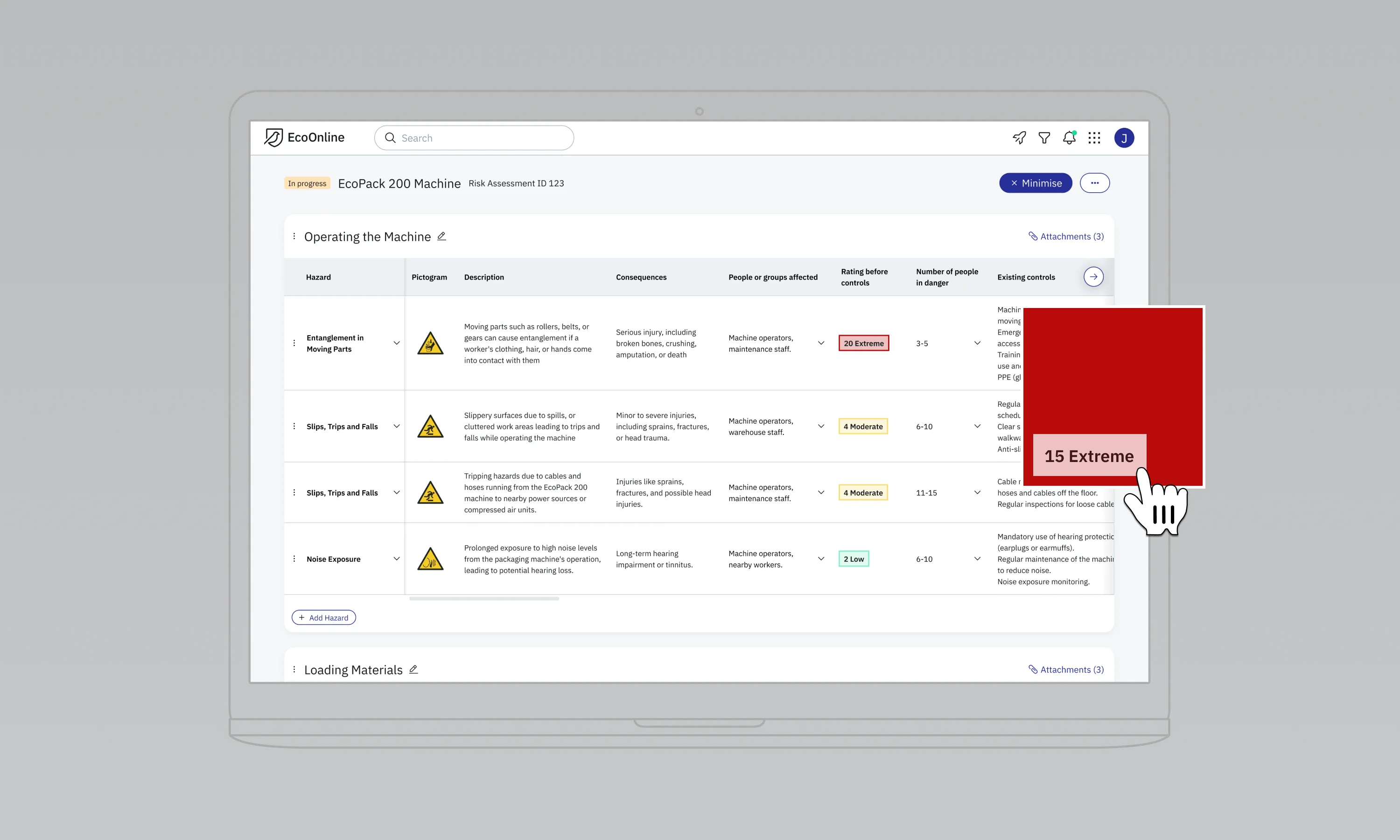Edit the Loading Materials title
1400x840 pixels.
[413, 669]
